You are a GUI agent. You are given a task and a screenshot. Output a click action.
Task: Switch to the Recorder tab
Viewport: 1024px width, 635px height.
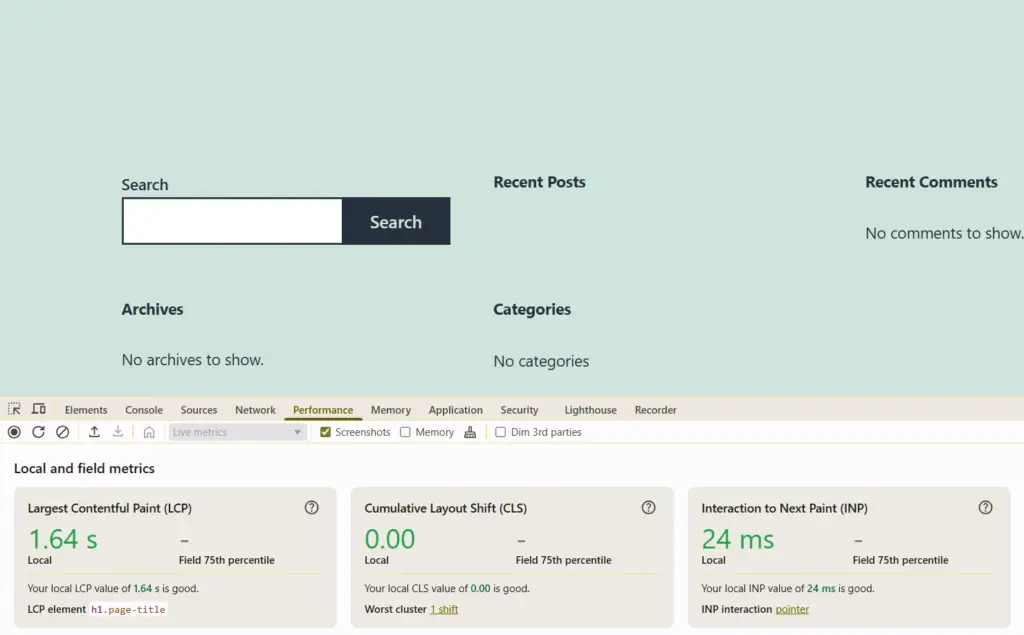[655, 410]
